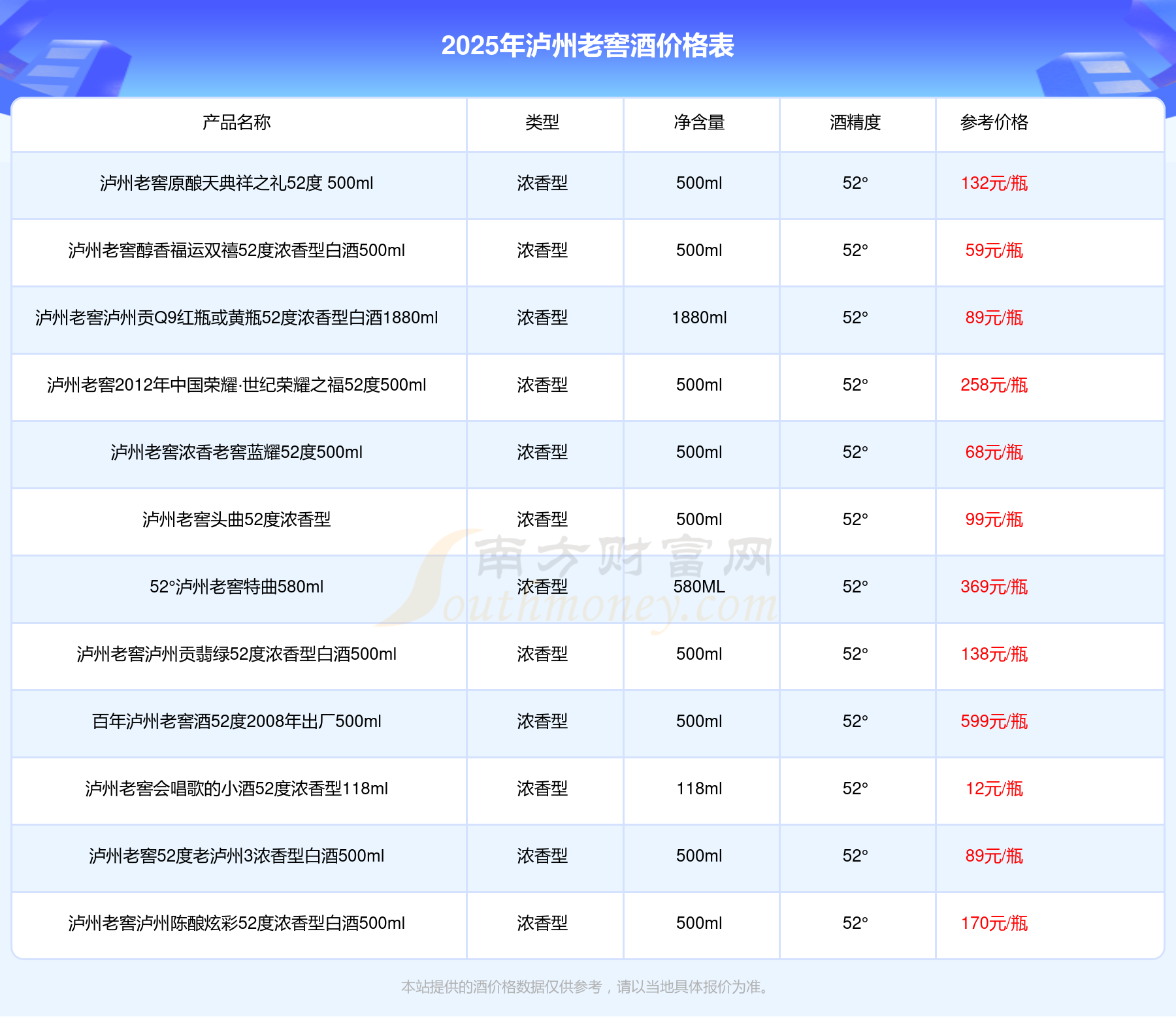Click product 泸州老窖醇香福运双禧52度浓香型白酒500ml

click(237, 250)
